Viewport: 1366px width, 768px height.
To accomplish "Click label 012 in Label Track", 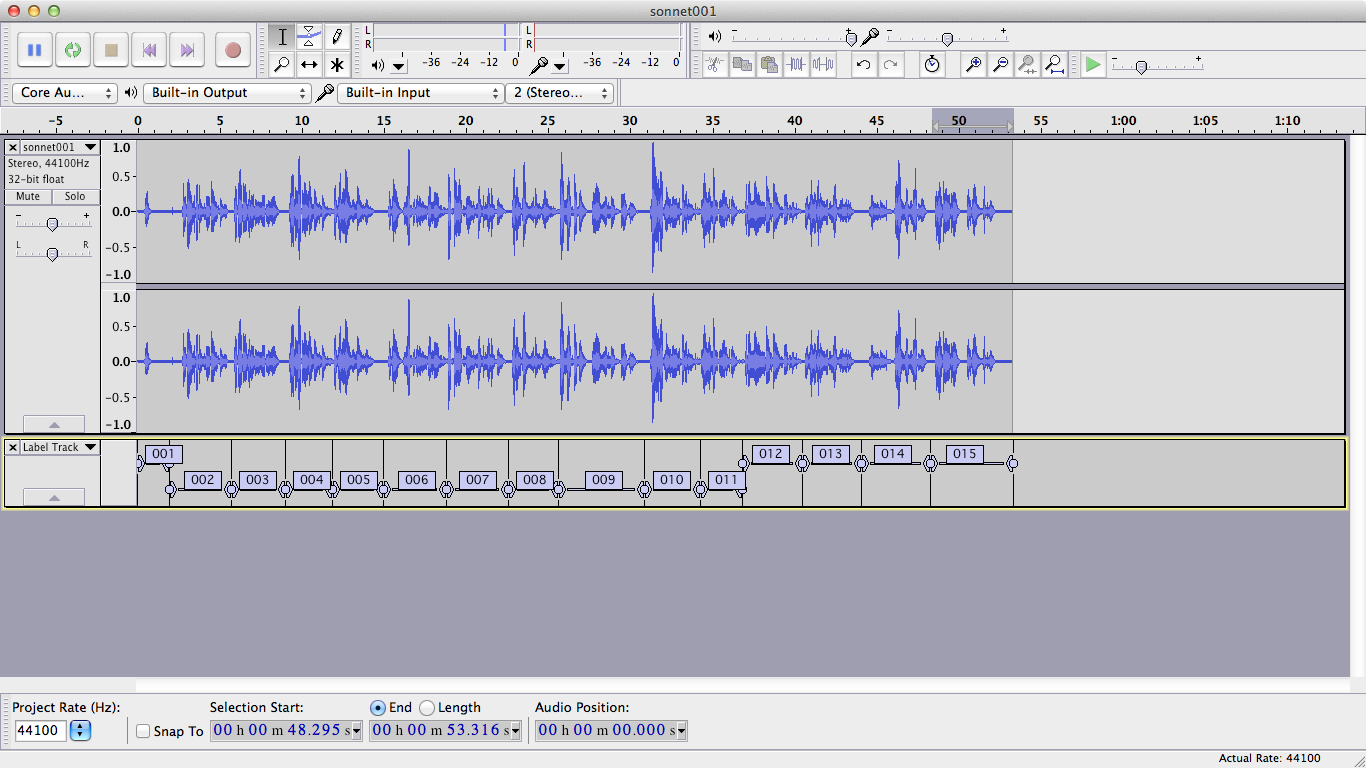I will coord(770,454).
